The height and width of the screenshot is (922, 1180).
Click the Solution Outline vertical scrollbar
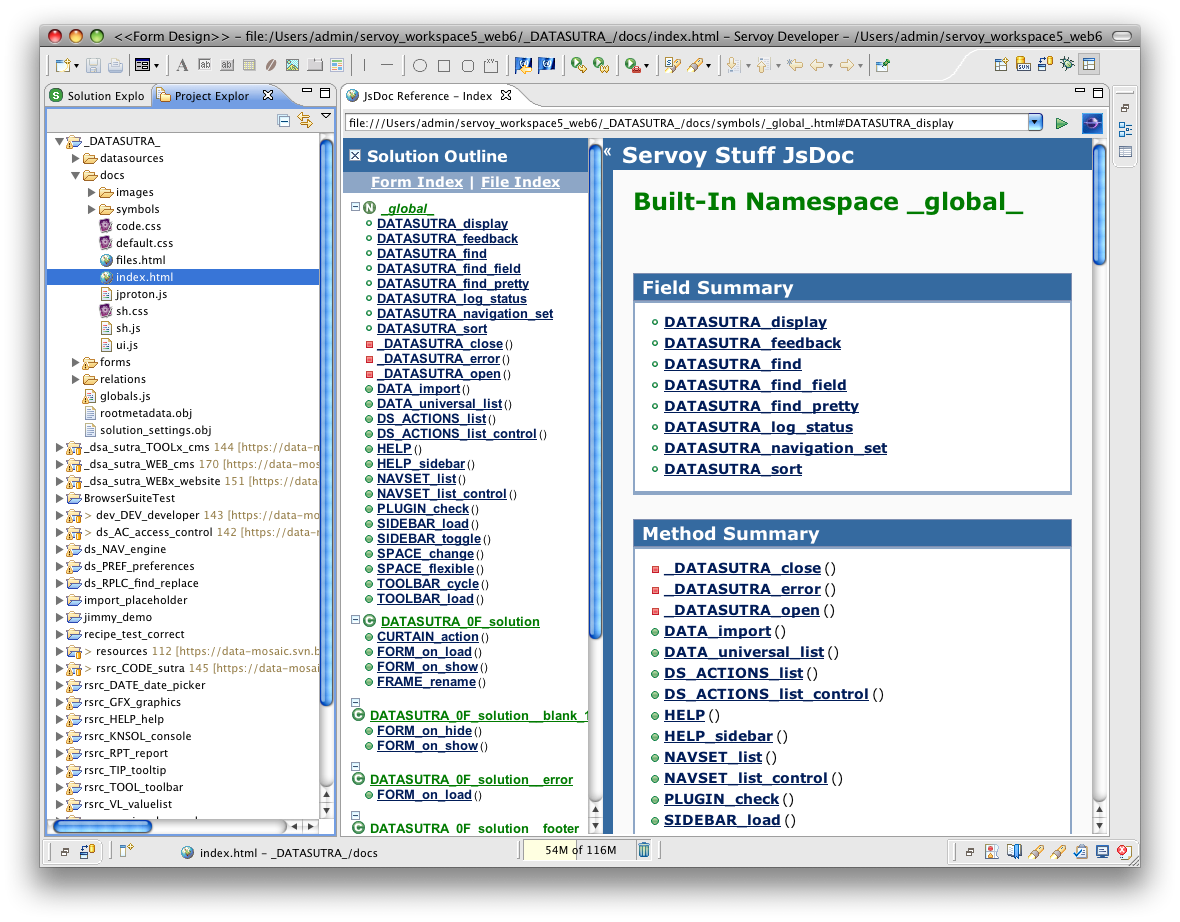point(595,391)
